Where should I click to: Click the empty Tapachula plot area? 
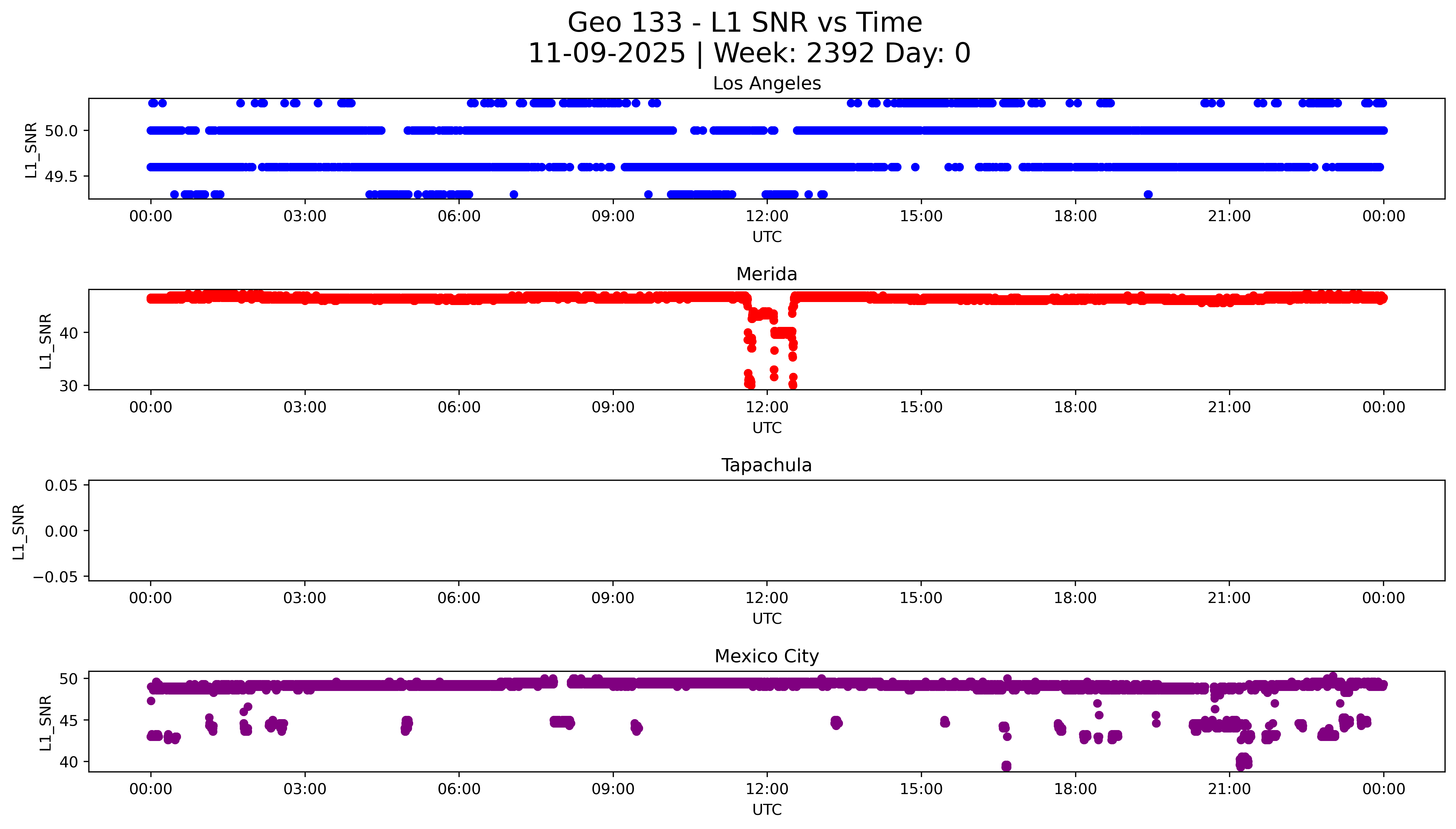[766, 531]
